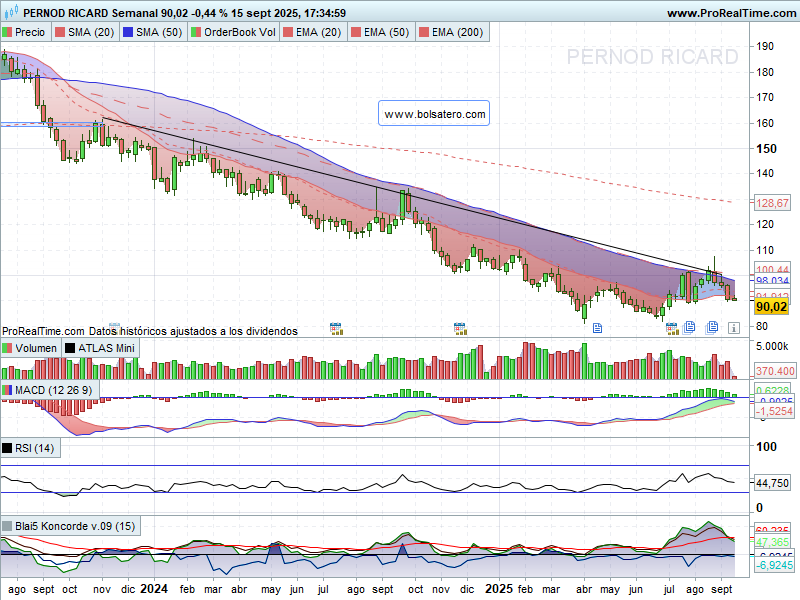
Task: Click the SMA (20) legend color swatch
Action: [60, 32]
